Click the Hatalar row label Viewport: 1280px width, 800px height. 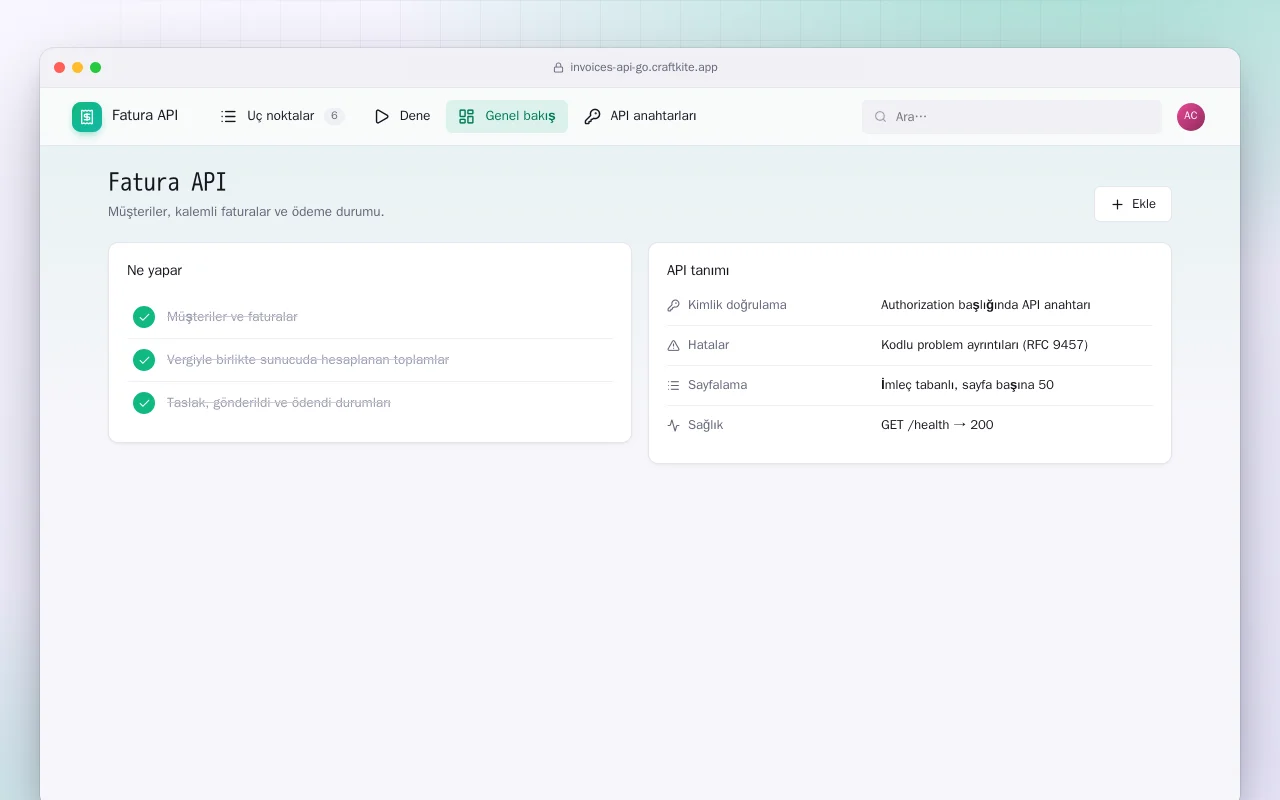point(708,345)
